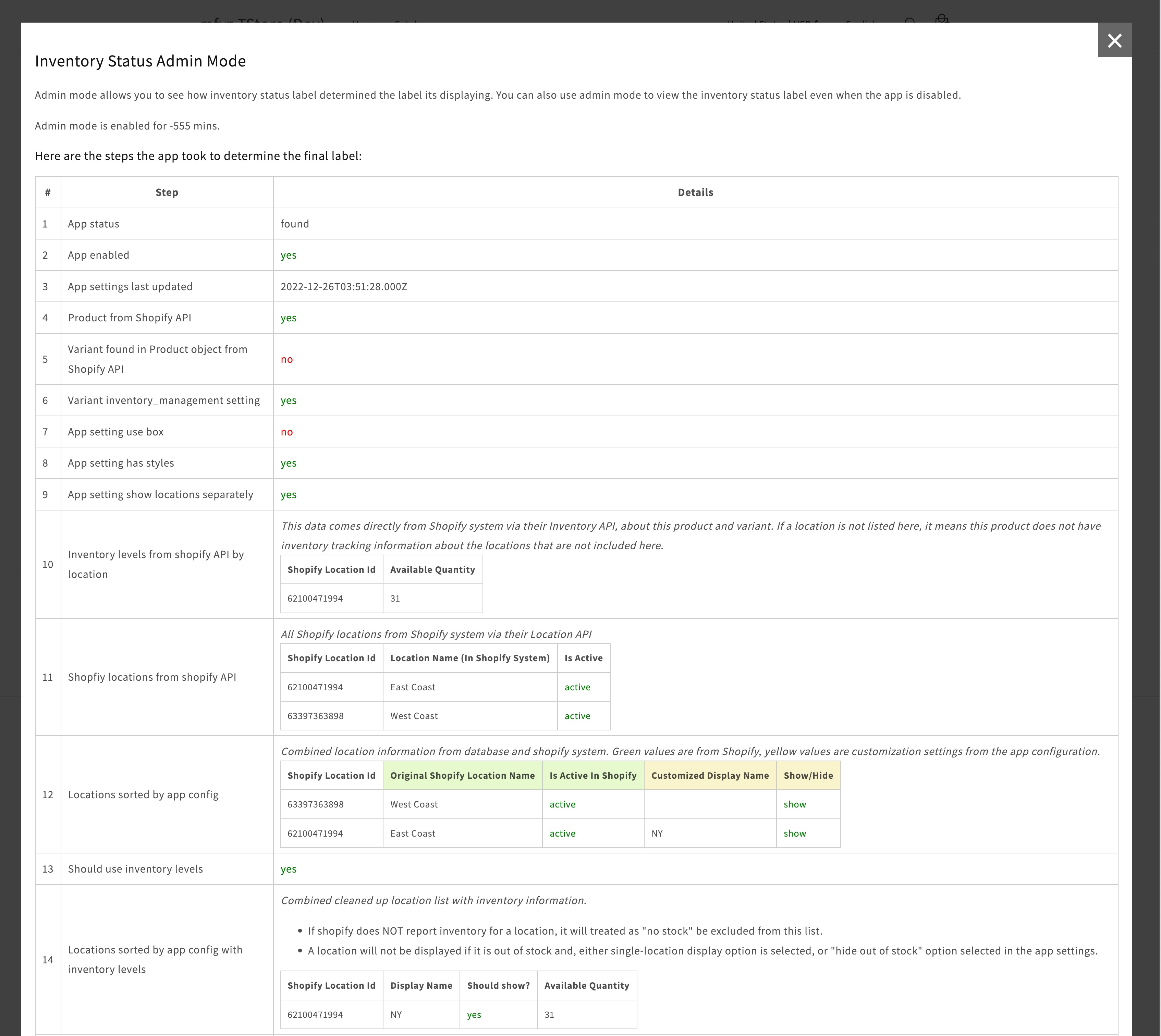The height and width of the screenshot is (1036, 1161).
Task: Click 'yes' in Variant inventory_management setting row
Action: click(288, 400)
